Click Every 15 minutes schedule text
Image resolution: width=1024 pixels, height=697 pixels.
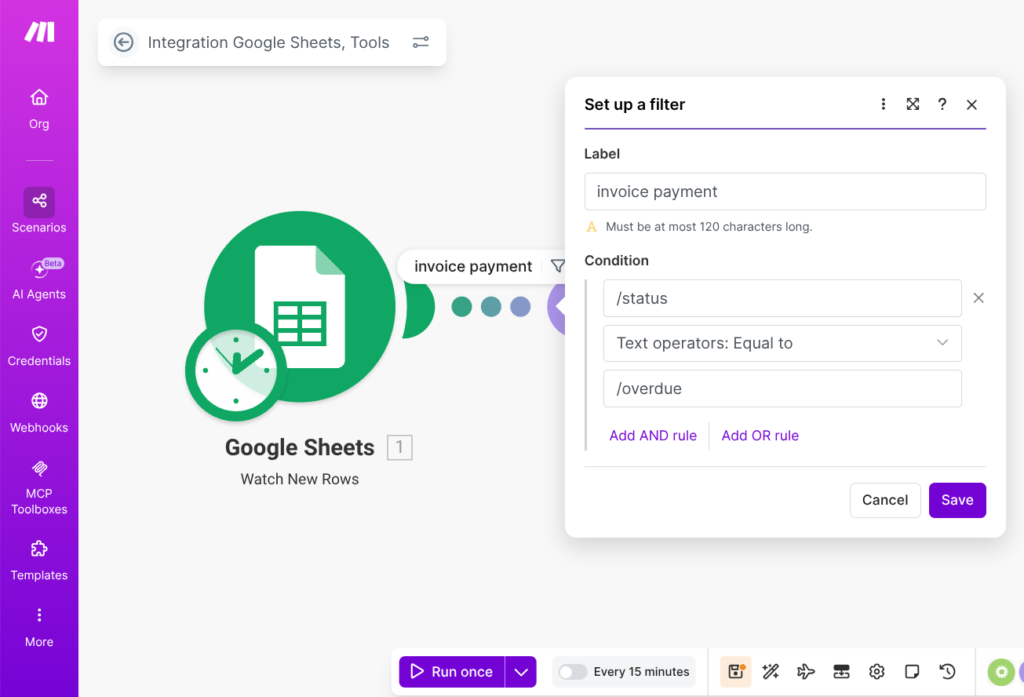click(x=641, y=672)
